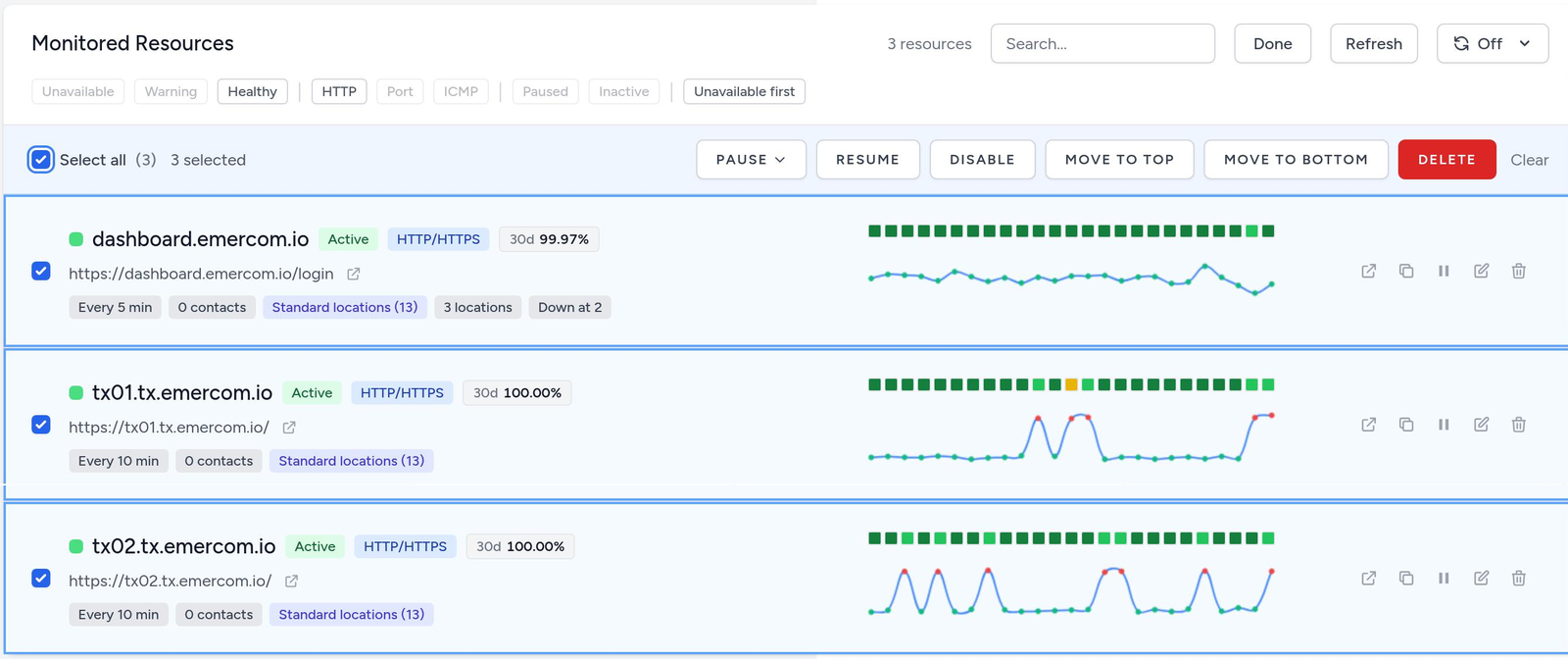Click the Done button
Image resolution: width=1568 pixels, height=659 pixels.
[x=1272, y=43]
